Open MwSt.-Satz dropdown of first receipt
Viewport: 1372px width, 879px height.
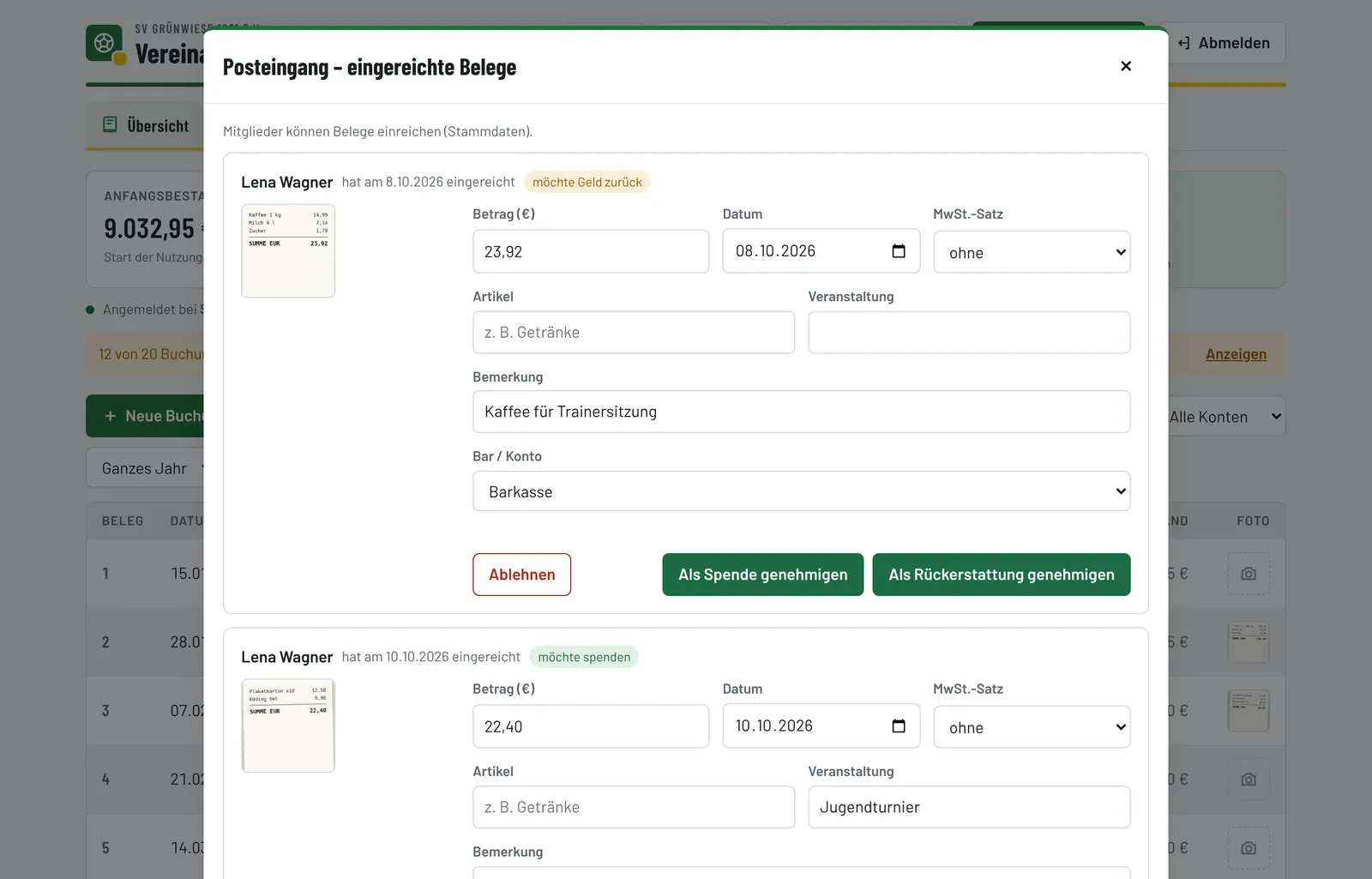(x=1032, y=252)
